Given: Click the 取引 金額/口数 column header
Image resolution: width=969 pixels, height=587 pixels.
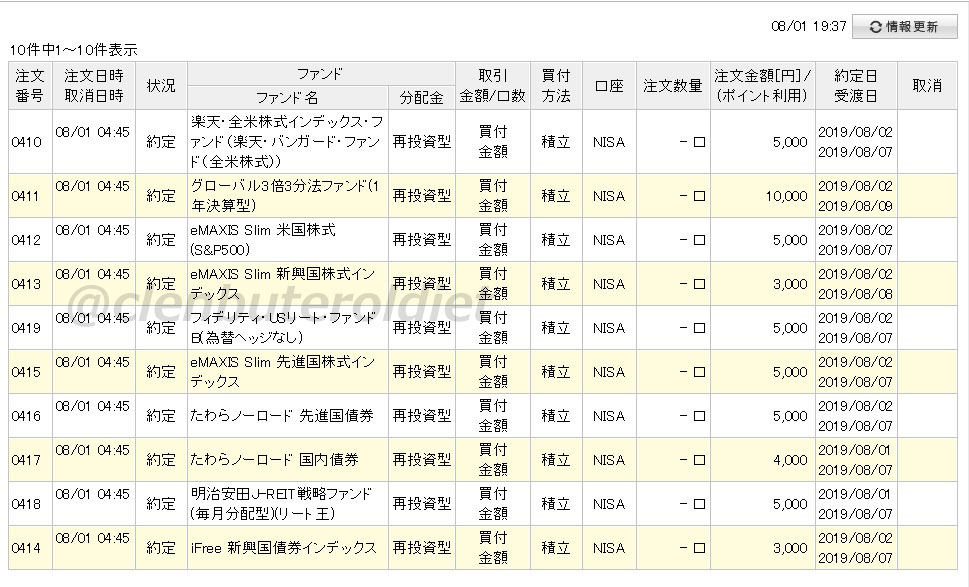Looking at the screenshot, I should 493,86.
